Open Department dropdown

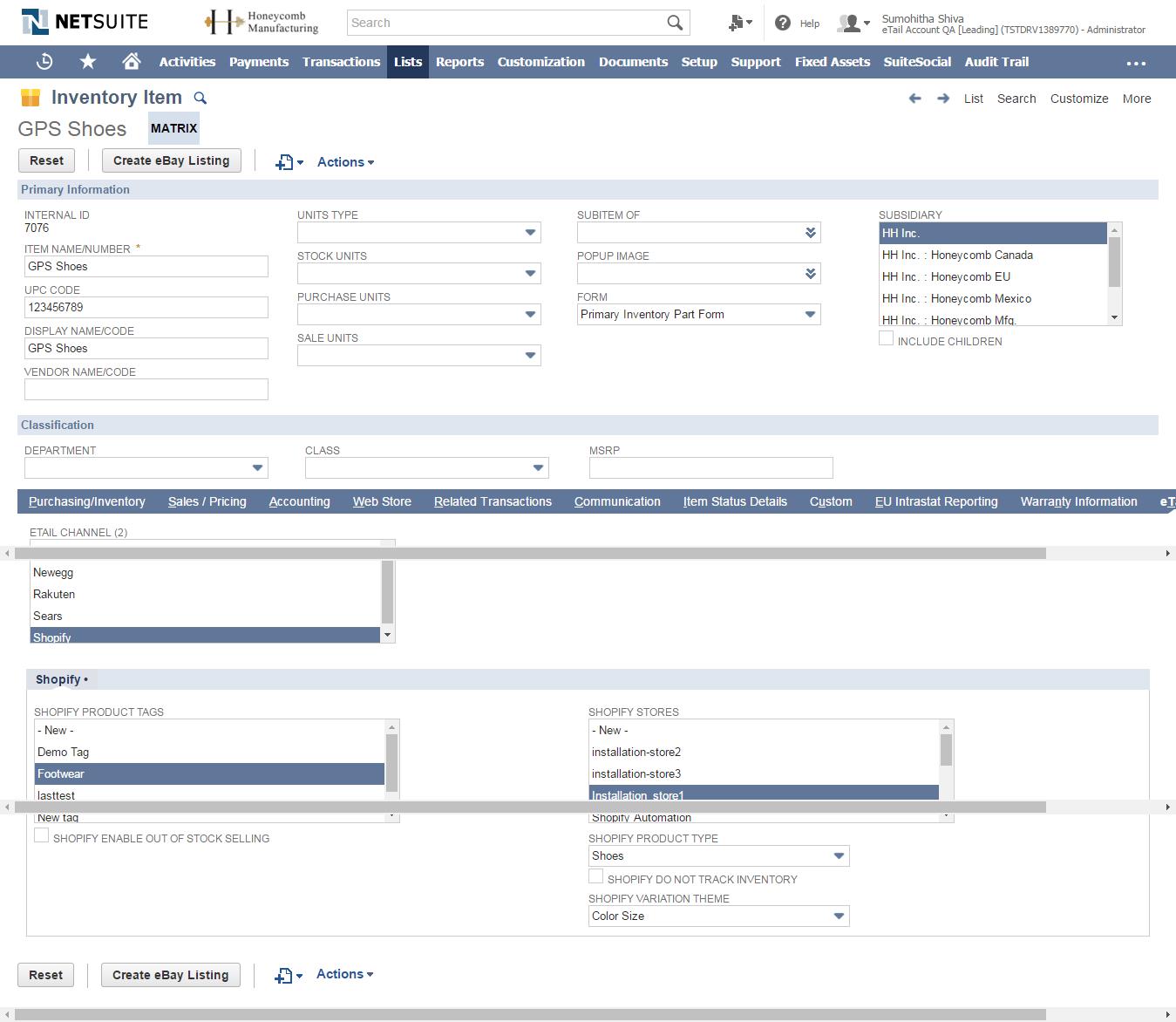(x=257, y=468)
